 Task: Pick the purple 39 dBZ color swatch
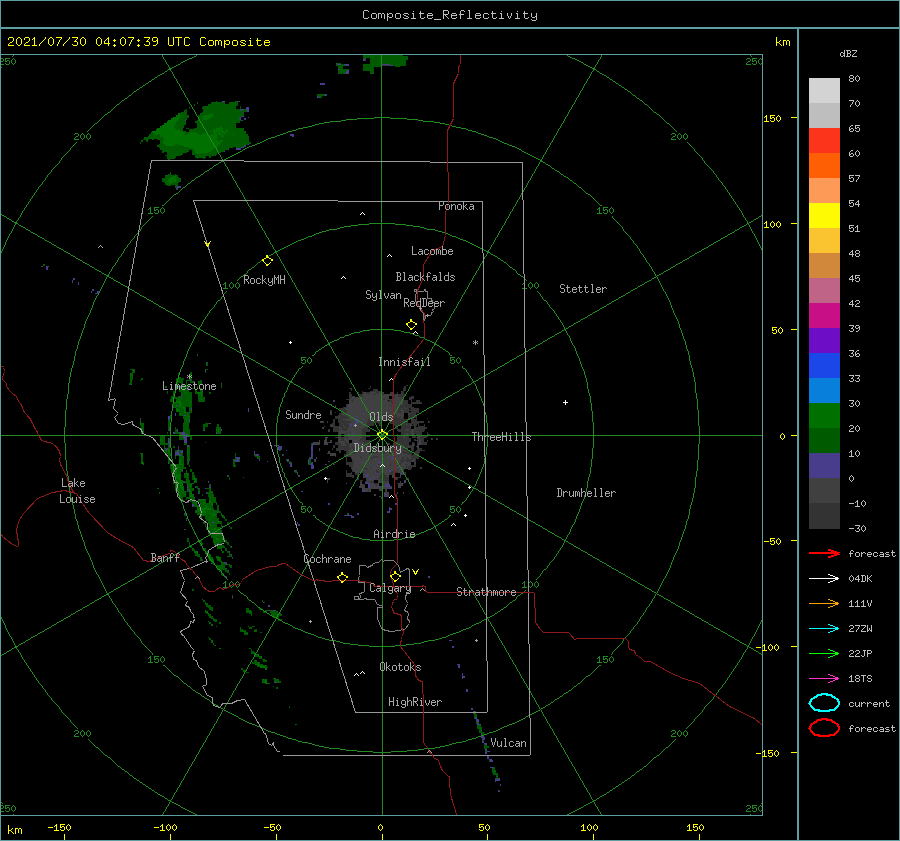click(824, 340)
